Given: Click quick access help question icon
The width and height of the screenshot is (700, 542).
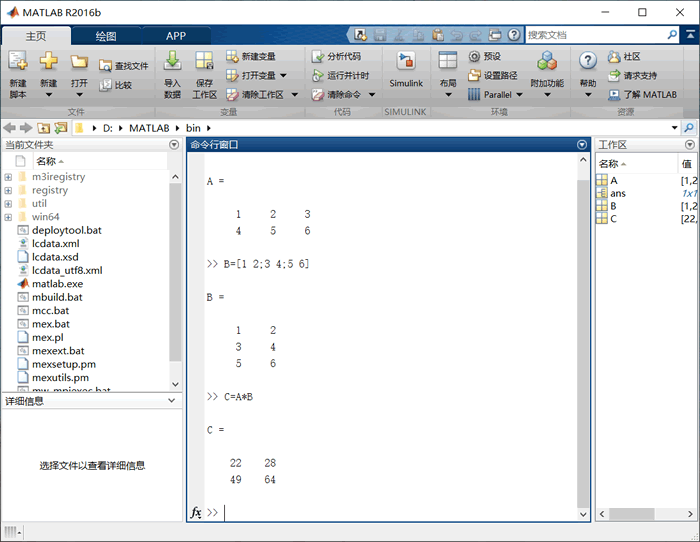Looking at the screenshot, I should (514, 35).
